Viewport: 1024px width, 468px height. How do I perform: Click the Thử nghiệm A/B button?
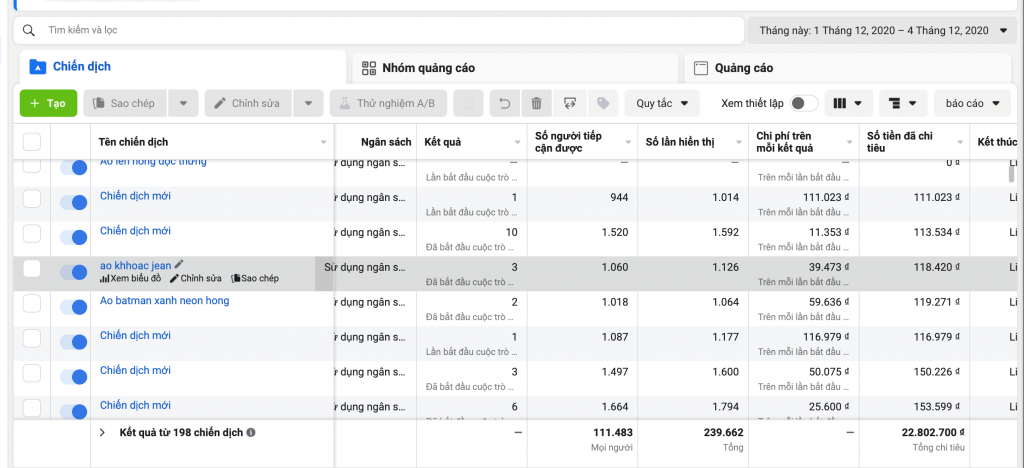388,103
